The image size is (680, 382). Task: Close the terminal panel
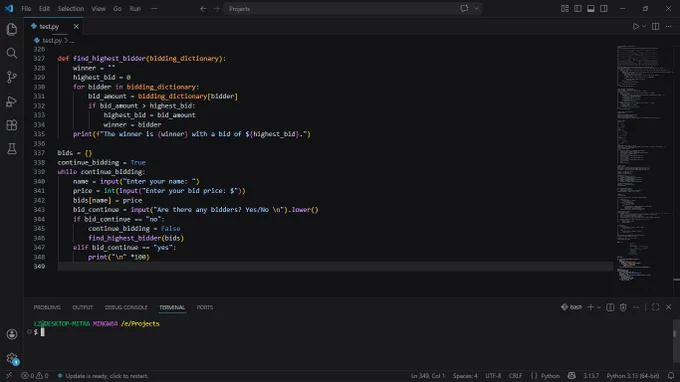click(668, 307)
